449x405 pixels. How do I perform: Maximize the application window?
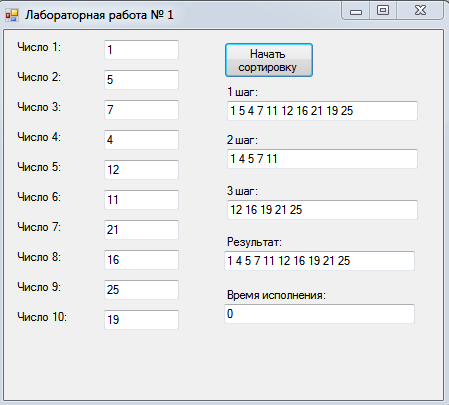click(x=383, y=11)
